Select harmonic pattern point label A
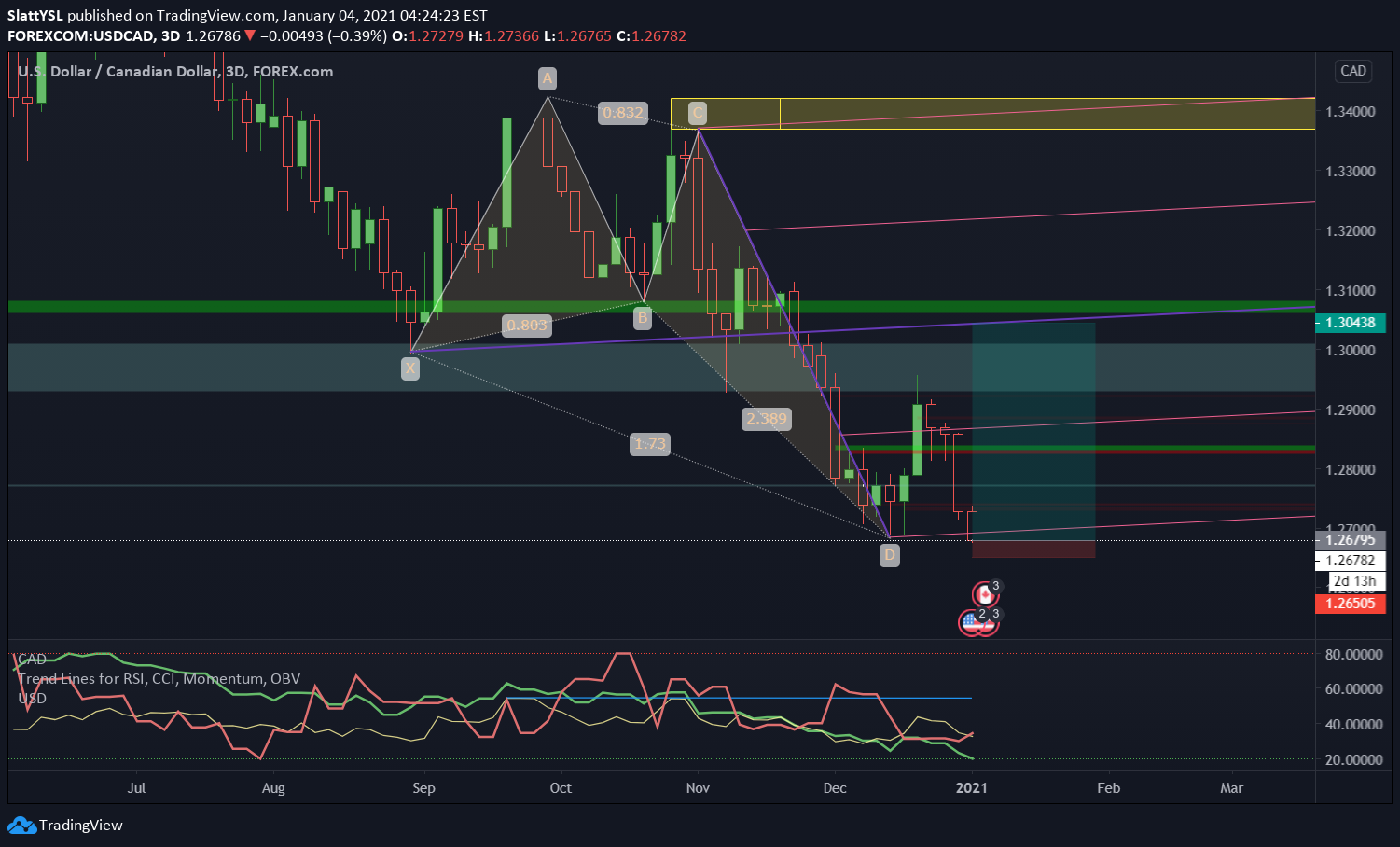The image size is (1400, 847). (548, 77)
